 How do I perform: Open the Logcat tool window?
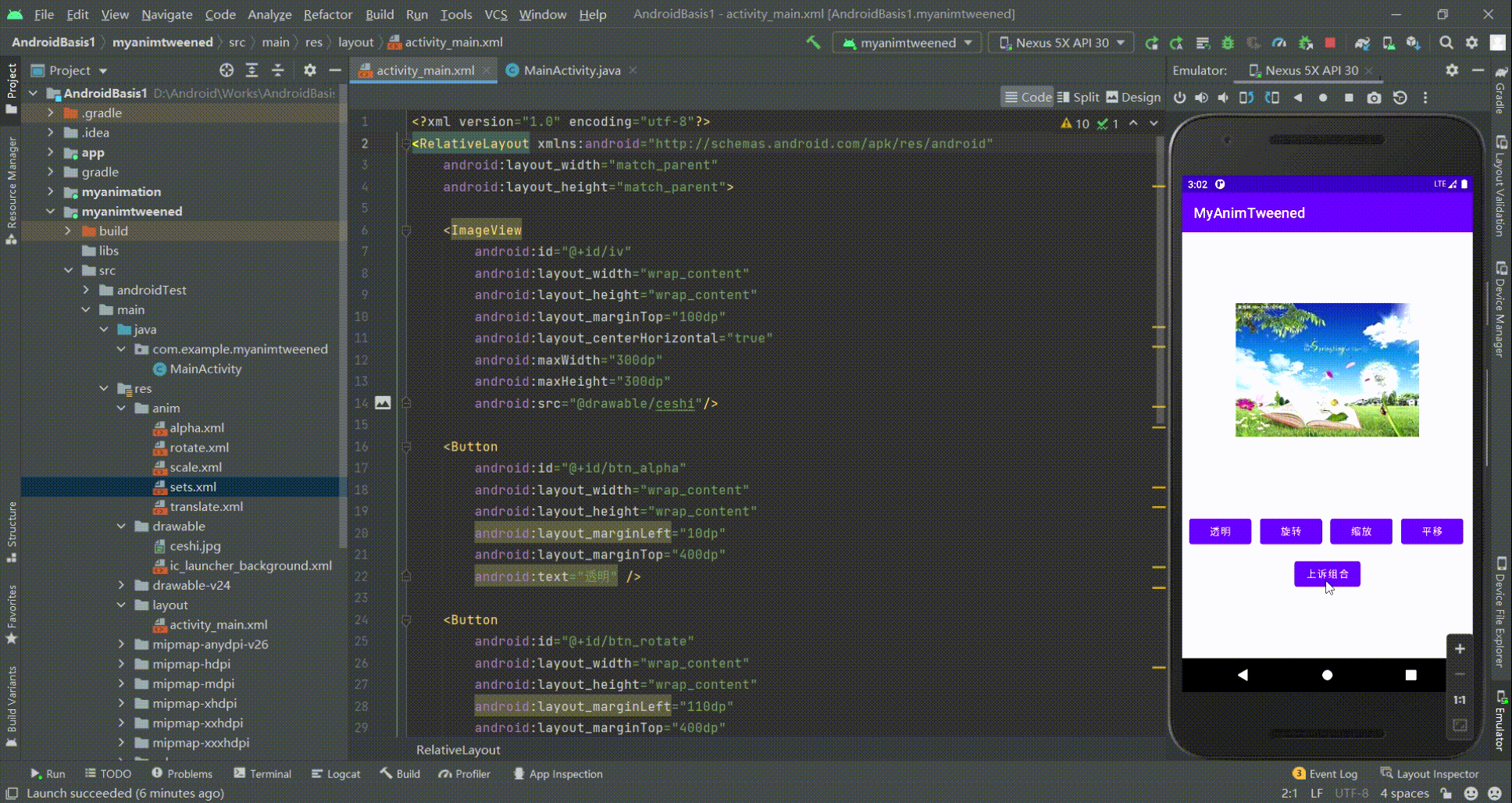point(336,774)
